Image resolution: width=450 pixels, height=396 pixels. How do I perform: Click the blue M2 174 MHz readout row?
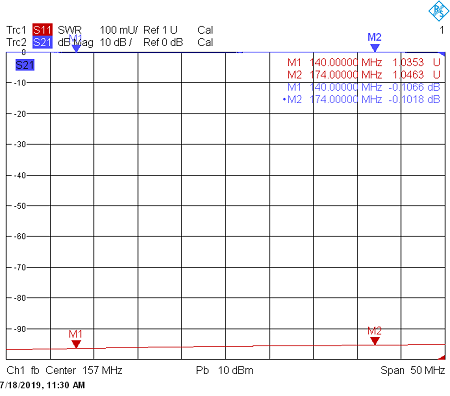click(362, 99)
